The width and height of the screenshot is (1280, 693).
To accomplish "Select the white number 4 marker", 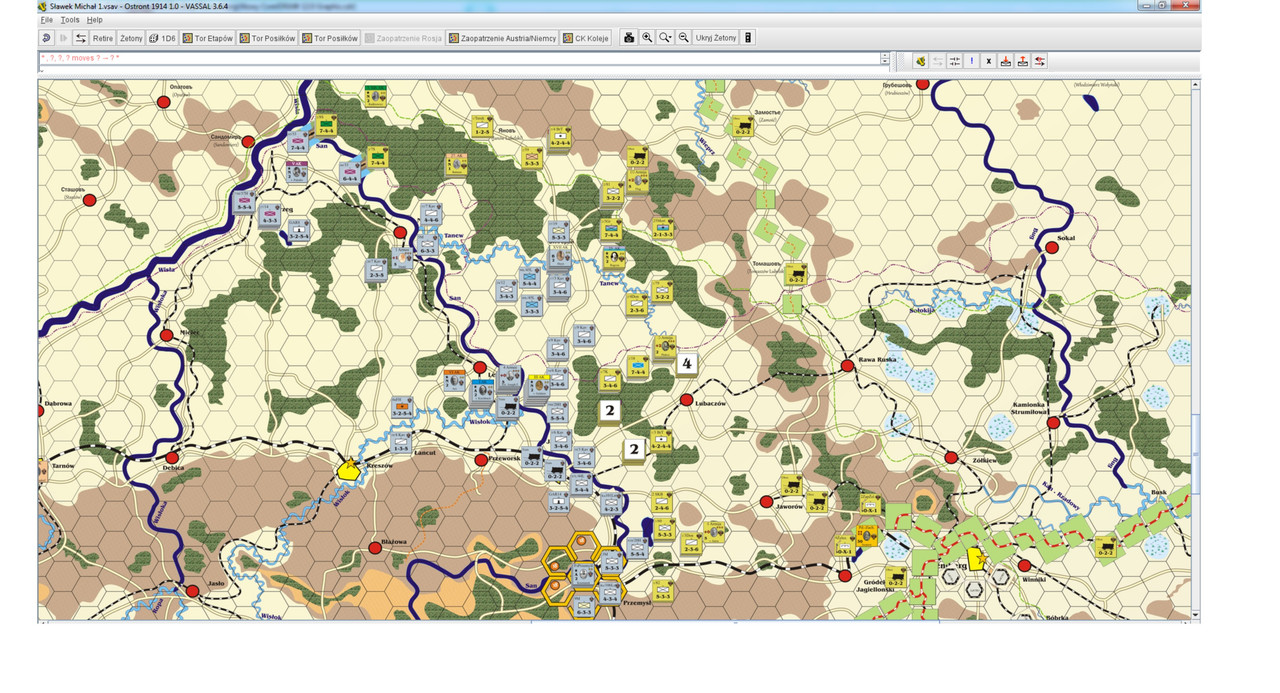I will pos(686,363).
